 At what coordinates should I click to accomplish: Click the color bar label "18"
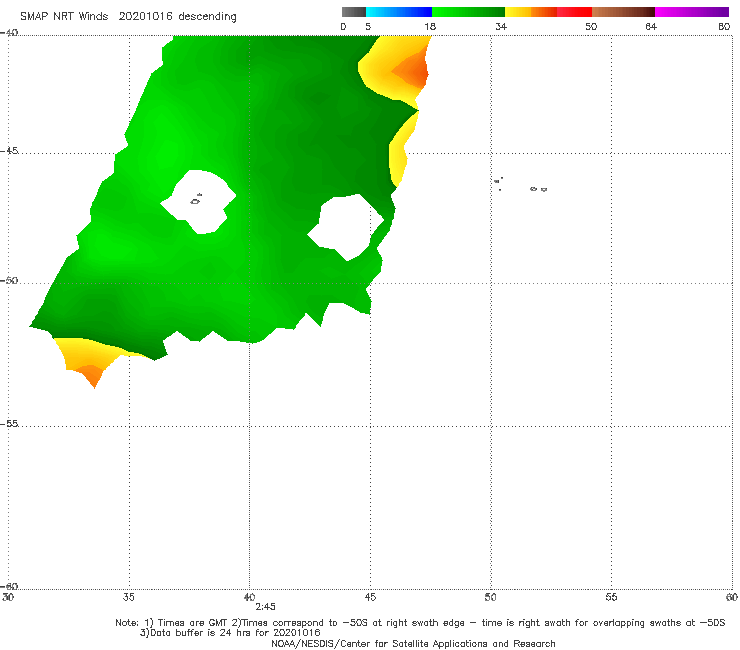[x=430, y=26]
